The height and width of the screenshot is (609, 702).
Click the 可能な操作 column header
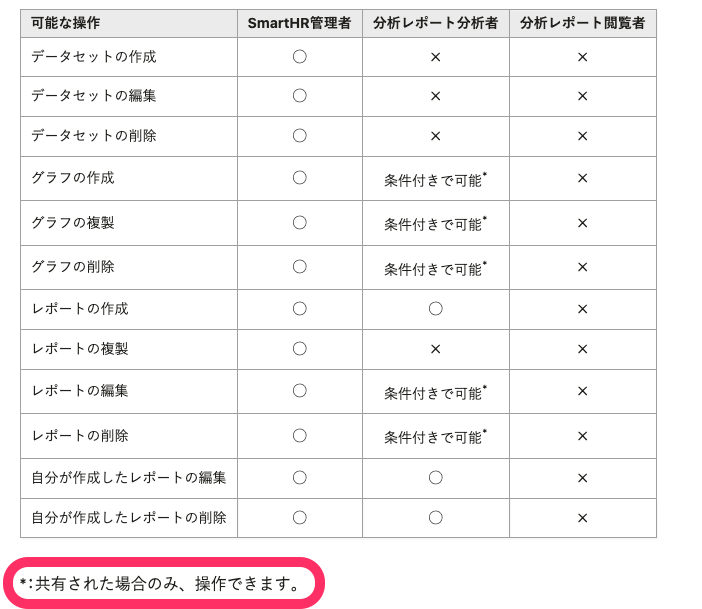pos(66,22)
